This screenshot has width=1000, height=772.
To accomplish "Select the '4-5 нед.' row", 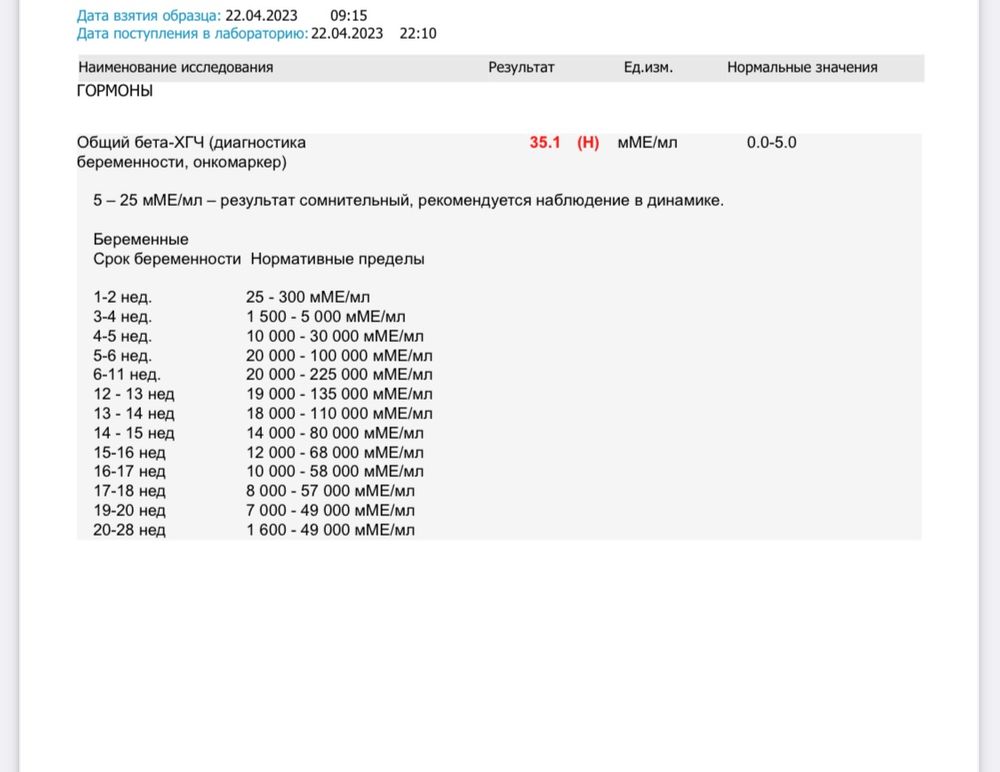I will tap(258, 336).
